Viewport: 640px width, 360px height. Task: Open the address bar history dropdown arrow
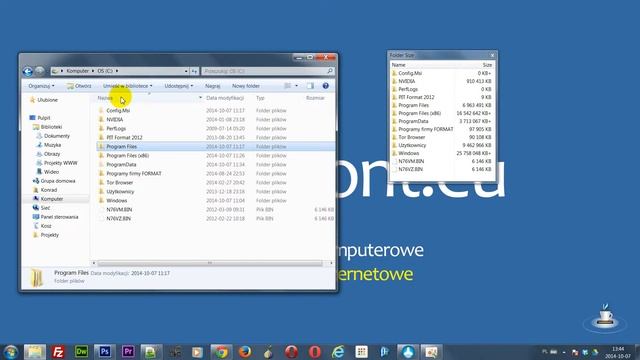coord(186,71)
